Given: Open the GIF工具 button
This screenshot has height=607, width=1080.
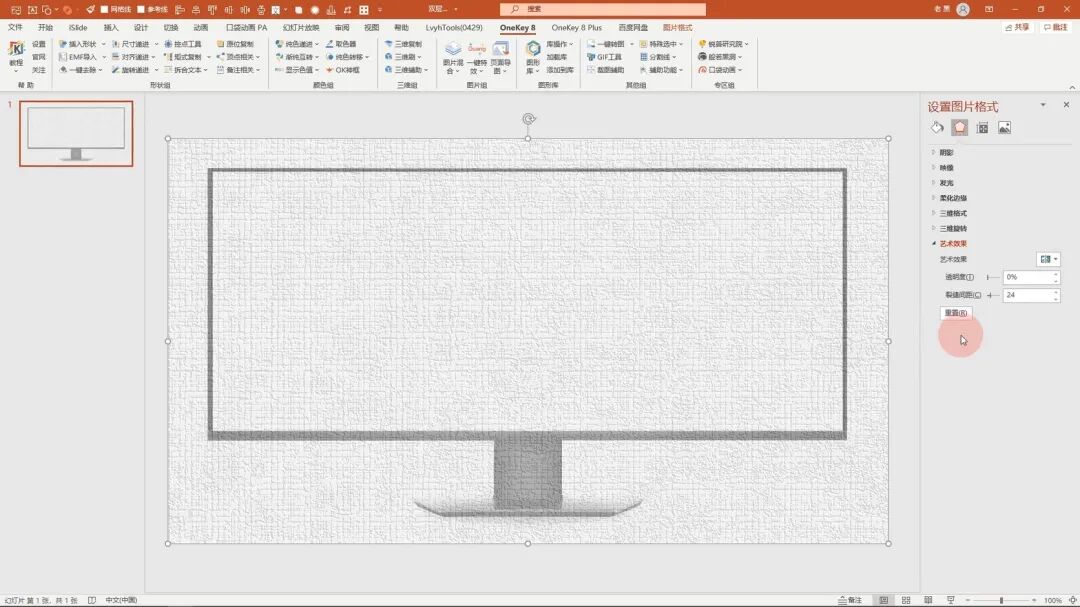Looking at the screenshot, I should [x=604, y=57].
